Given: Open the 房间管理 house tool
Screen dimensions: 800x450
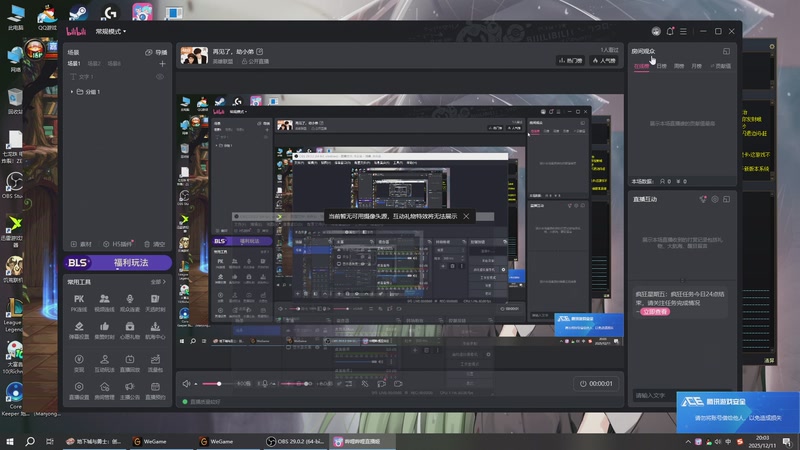Looking at the screenshot, I should tap(104, 390).
